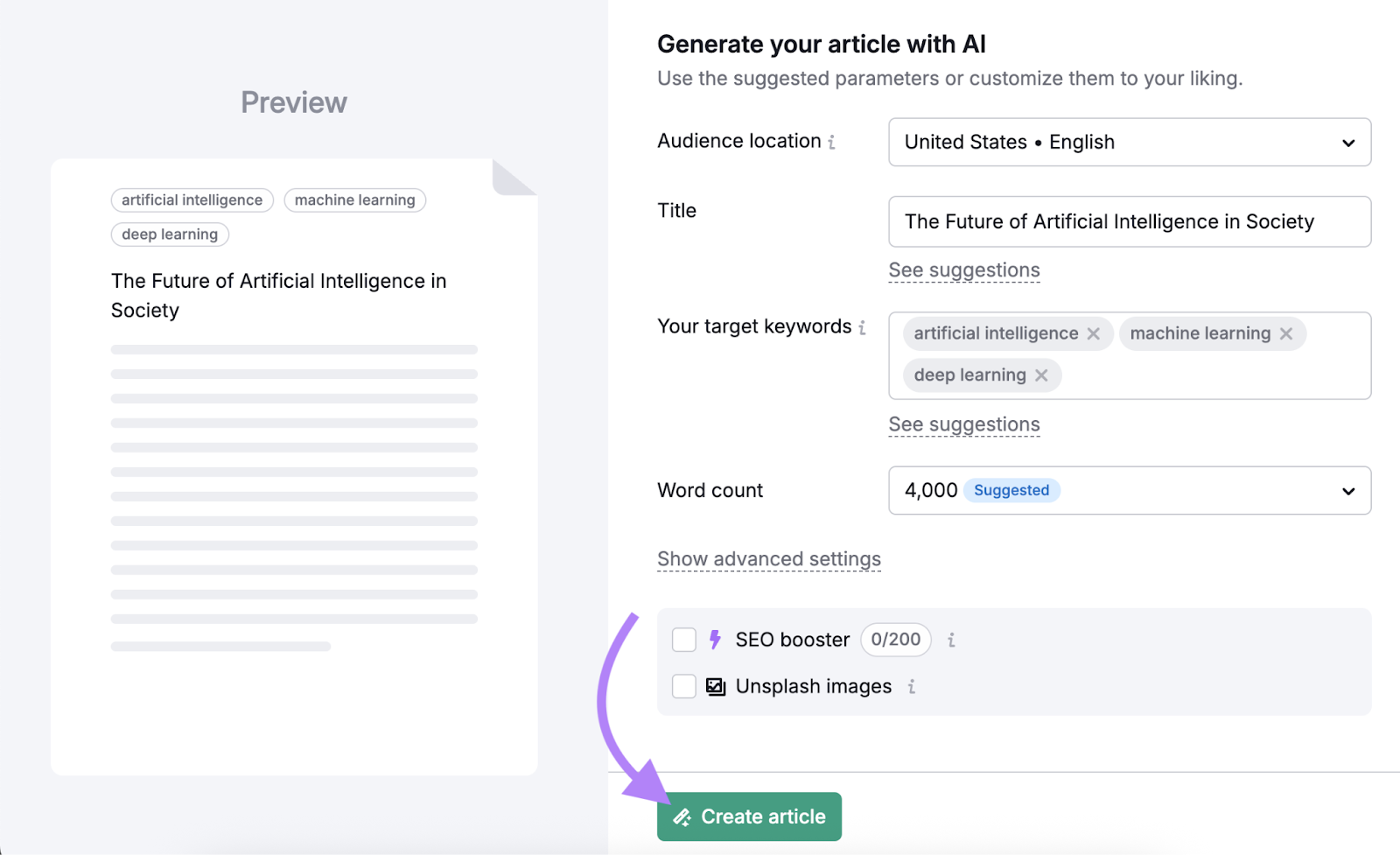
Task: Remove the "artificial intelligence" keyword tag
Action: coord(1094,333)
